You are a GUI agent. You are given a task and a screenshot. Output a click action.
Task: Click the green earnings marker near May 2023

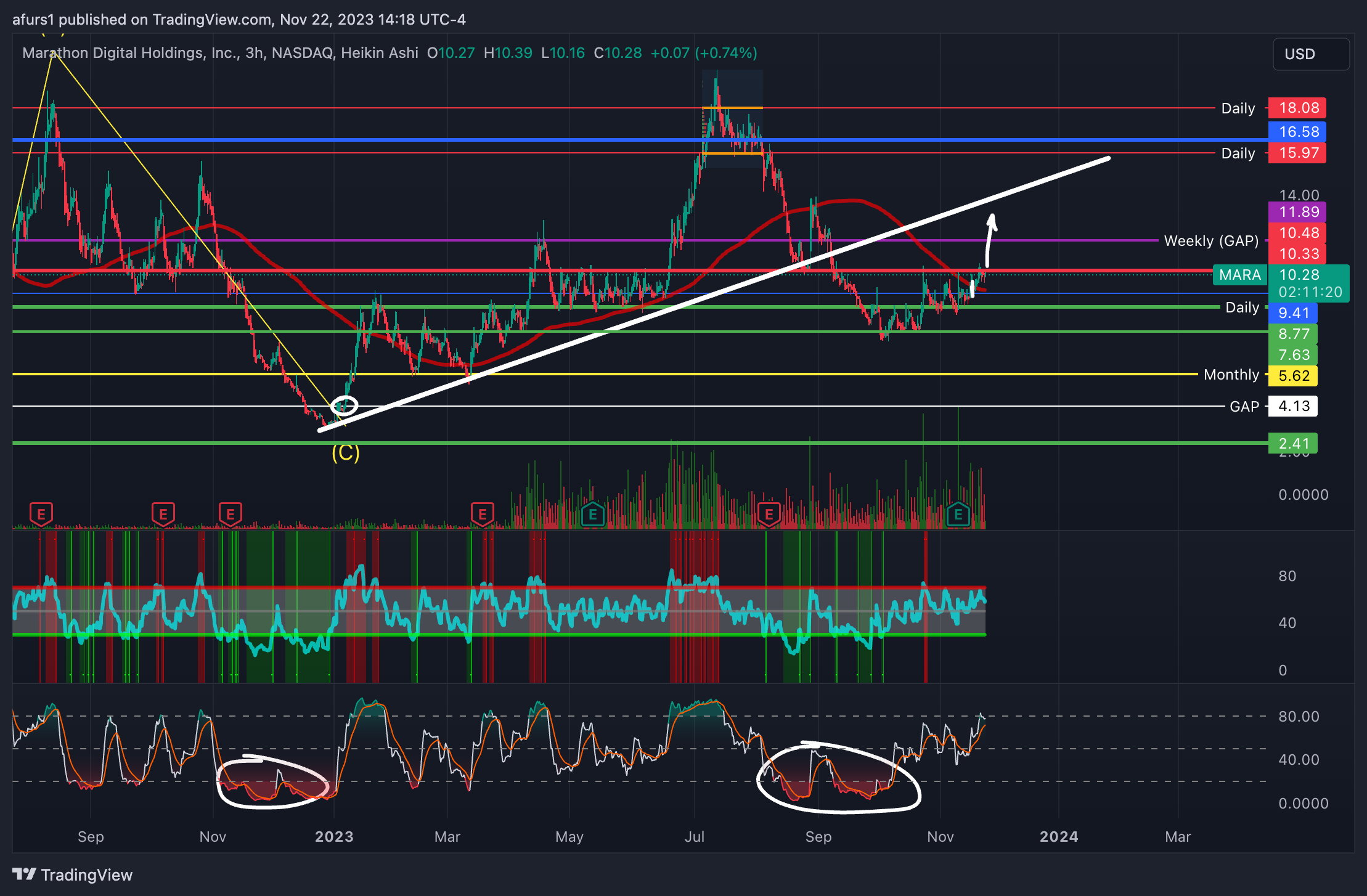pyautogui.click(x=592, y=513)
